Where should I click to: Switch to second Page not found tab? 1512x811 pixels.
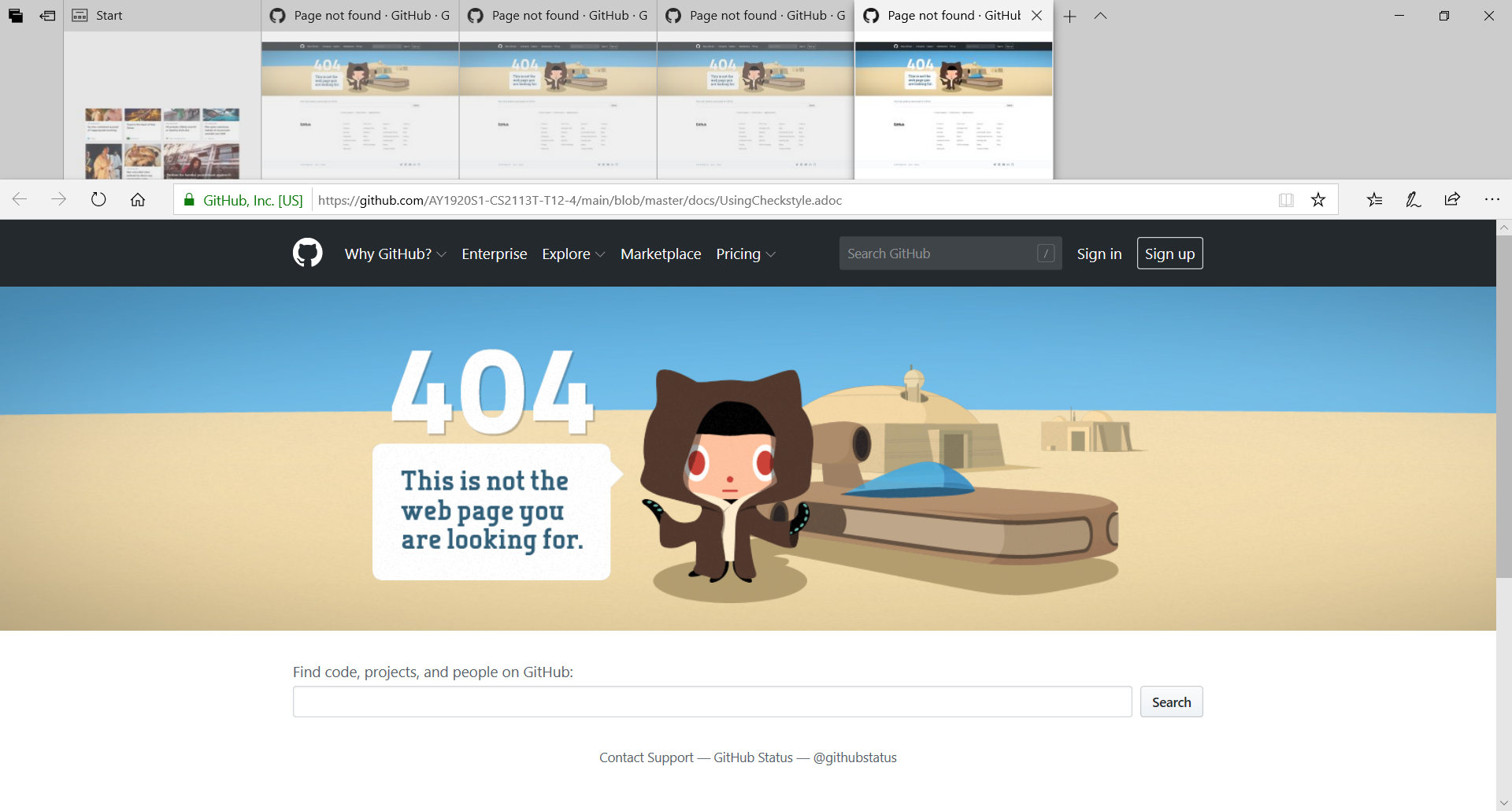558,16
